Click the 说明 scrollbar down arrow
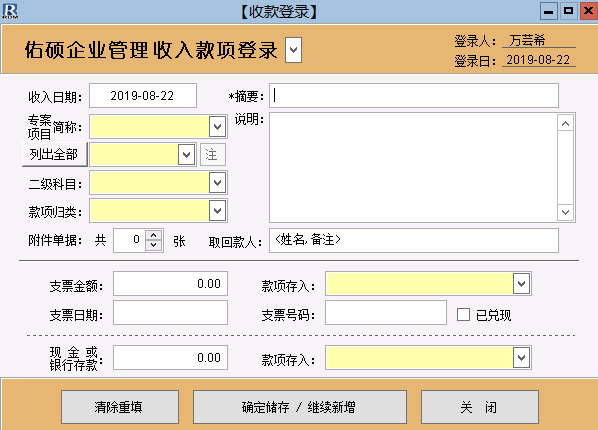598x430 pixels. (565, 212)
